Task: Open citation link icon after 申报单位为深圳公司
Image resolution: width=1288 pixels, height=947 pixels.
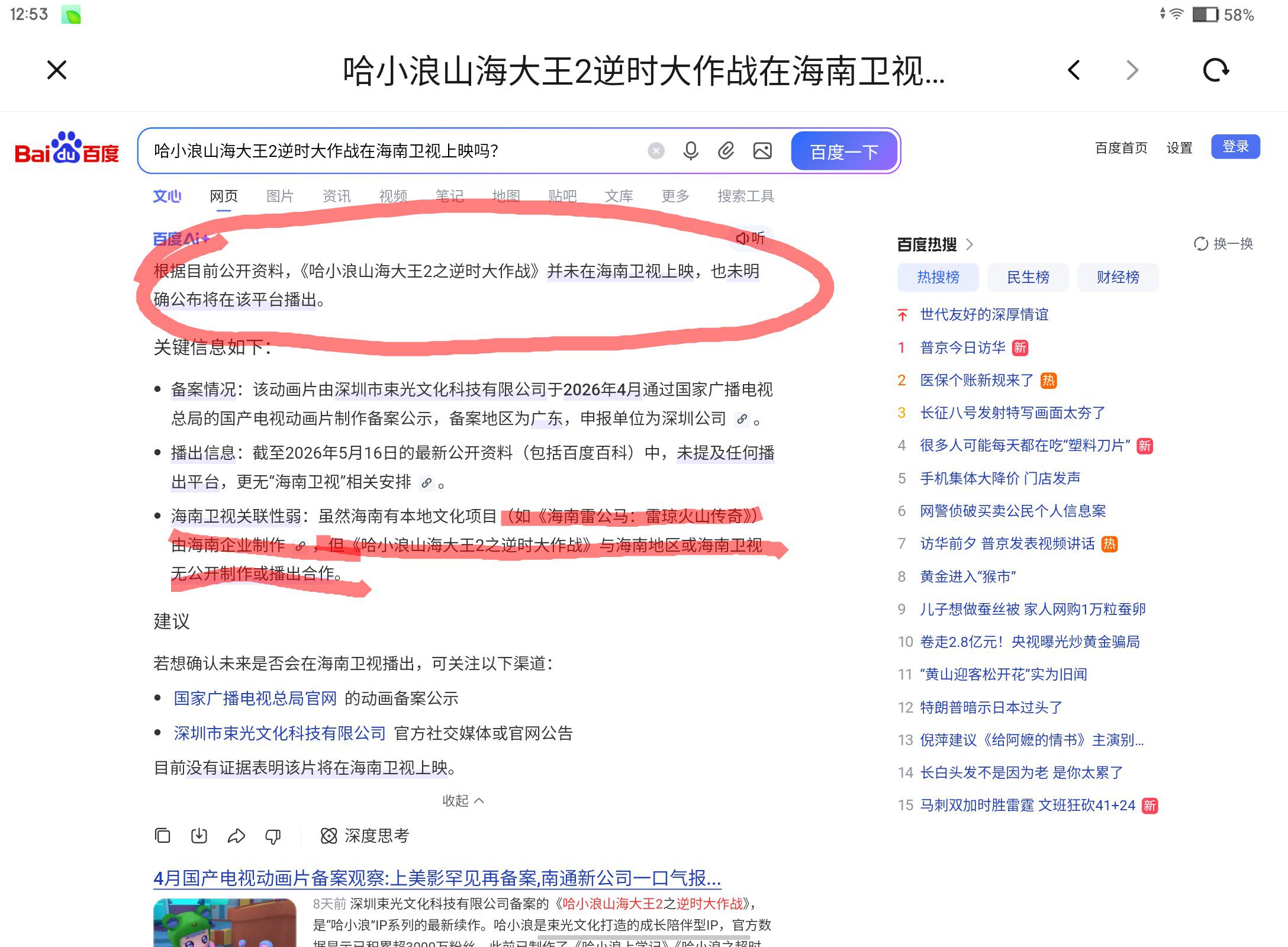Action: [x=742, y=420]
